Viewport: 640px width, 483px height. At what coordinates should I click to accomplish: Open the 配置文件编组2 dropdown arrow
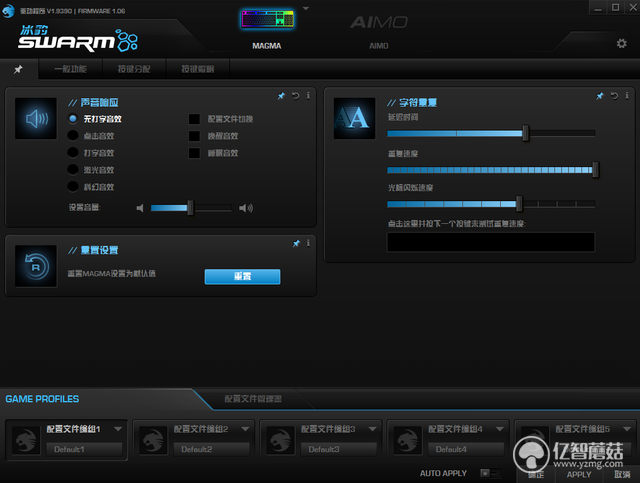click(x=245, y=429)
